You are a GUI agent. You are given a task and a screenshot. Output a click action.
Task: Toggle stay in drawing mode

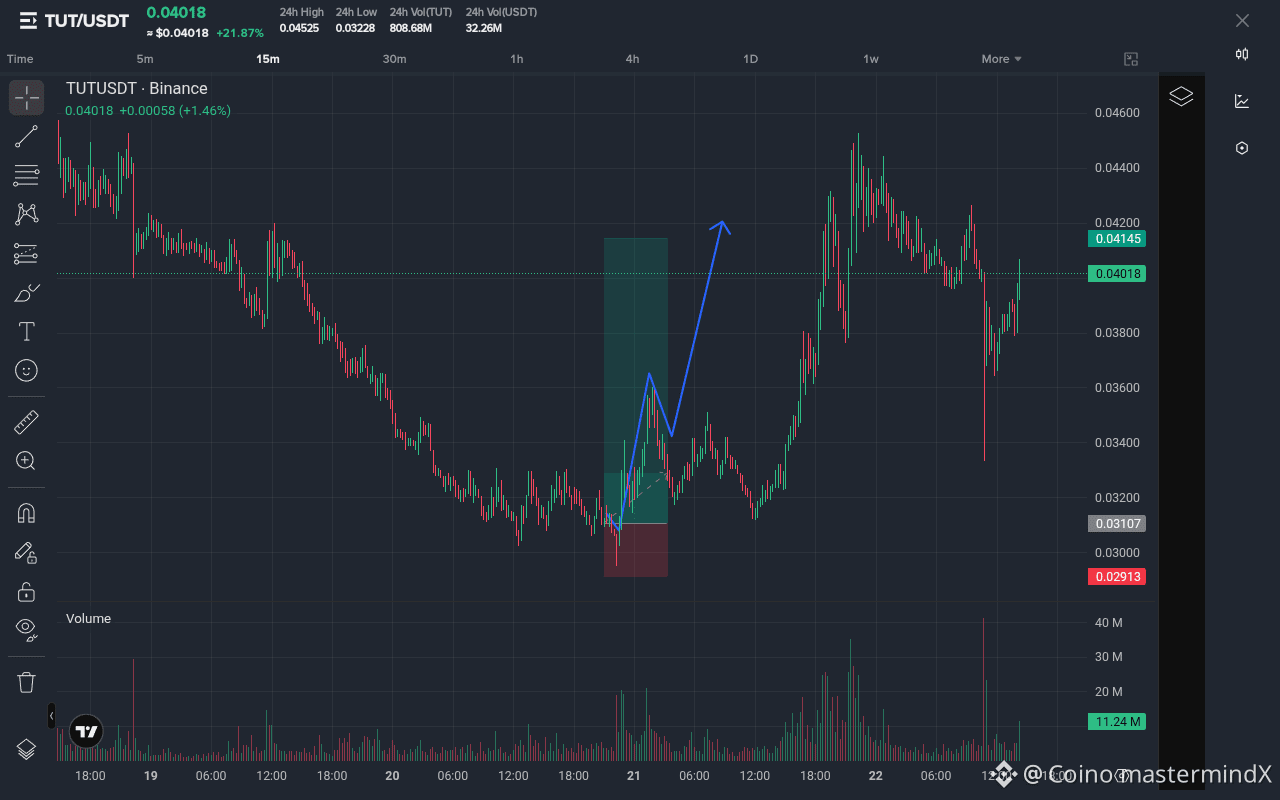tap(27, 552)
